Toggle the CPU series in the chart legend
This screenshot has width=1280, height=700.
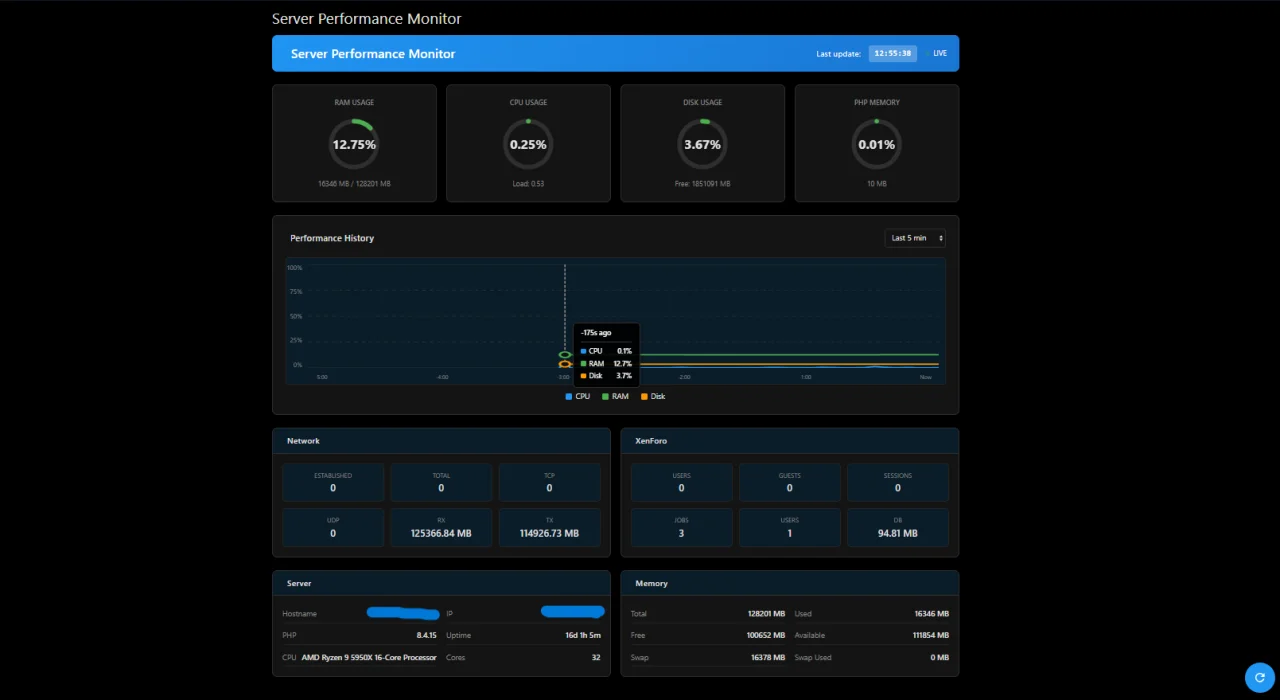[x=578, y=397]
